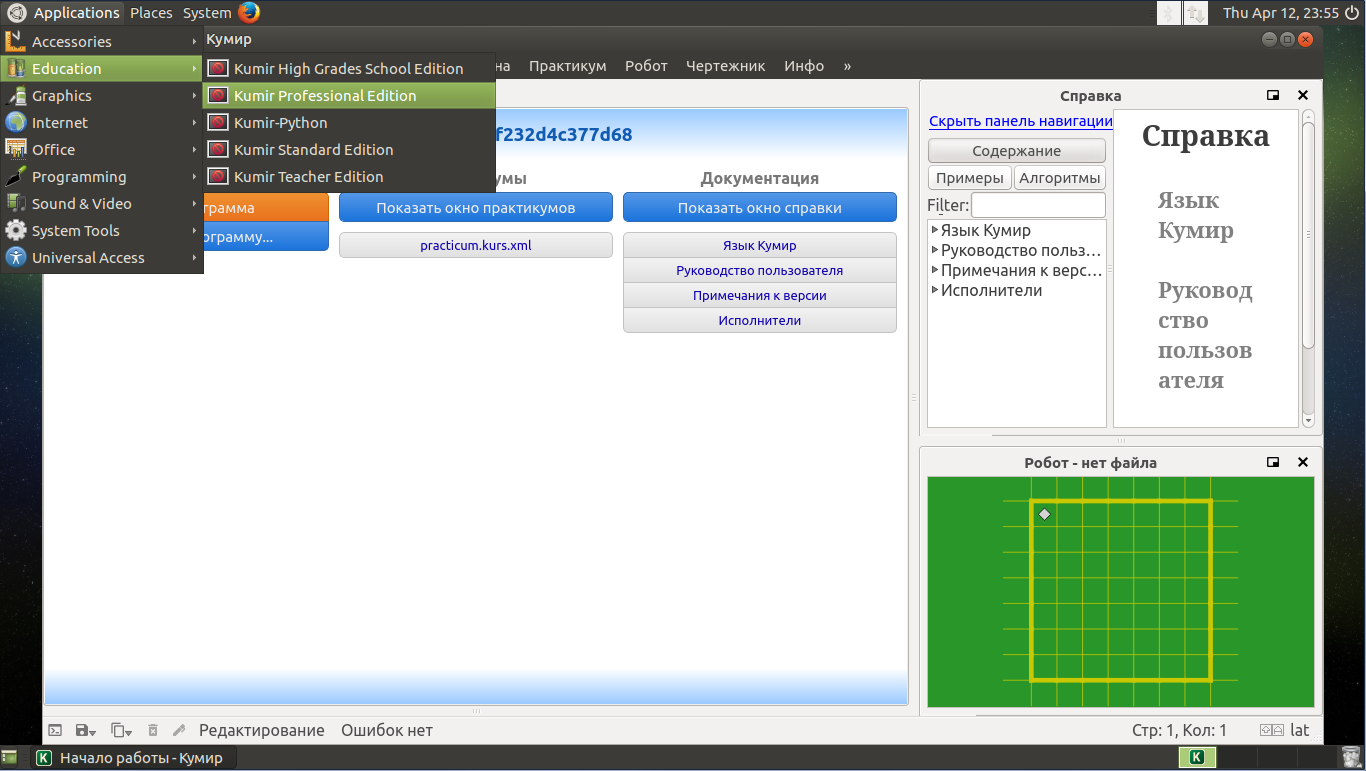
Task: Click the Kumir High Grades School Edition icon
Action: click(x=217, y=68)
